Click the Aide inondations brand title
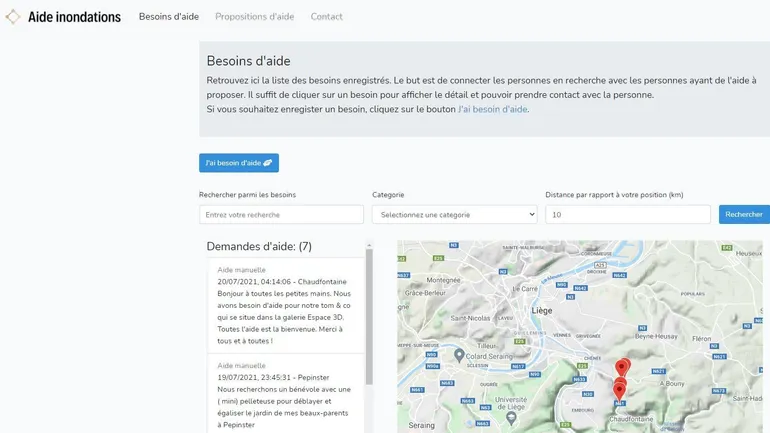Viewport: 770px width, 433px height. pyautogui.click(x=74, y=17)
